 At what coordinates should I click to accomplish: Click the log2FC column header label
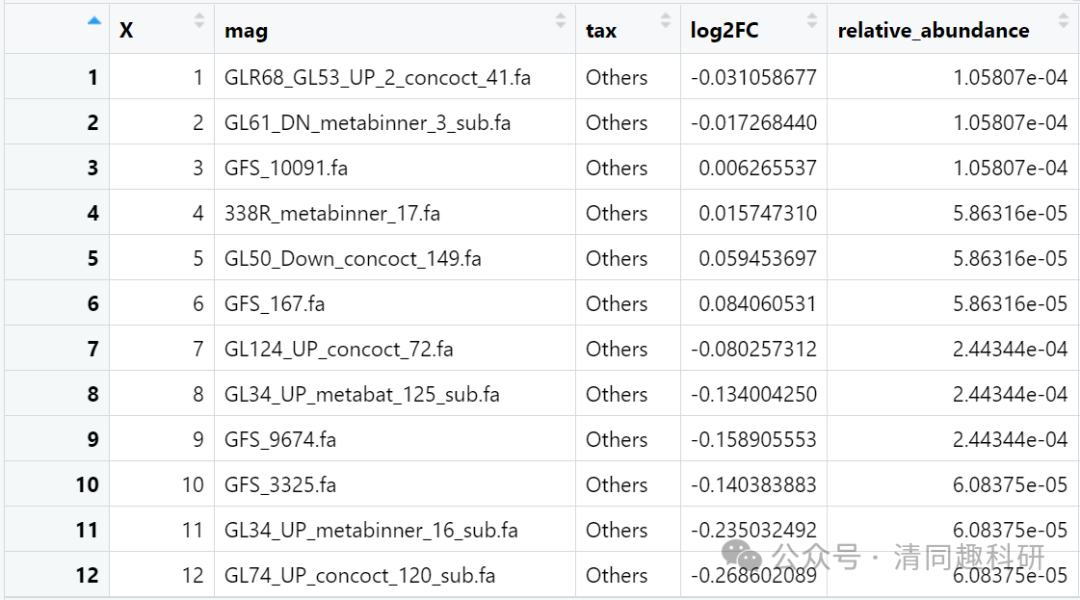[x=724, y=31]
